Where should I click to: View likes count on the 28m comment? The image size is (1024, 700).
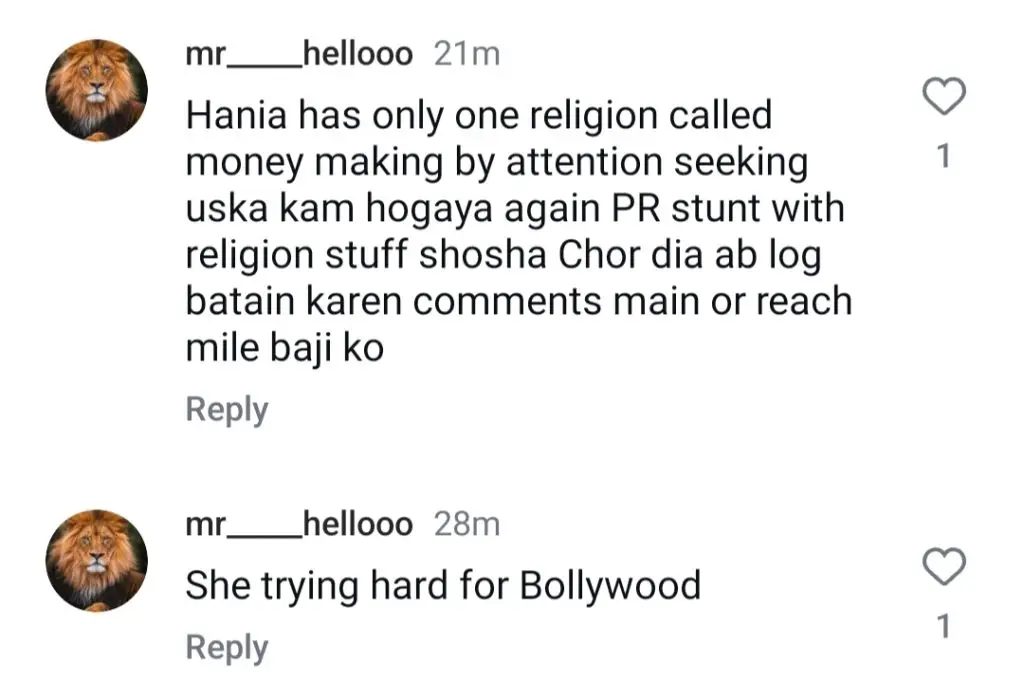pyautogui.click(x=943, y=626)
